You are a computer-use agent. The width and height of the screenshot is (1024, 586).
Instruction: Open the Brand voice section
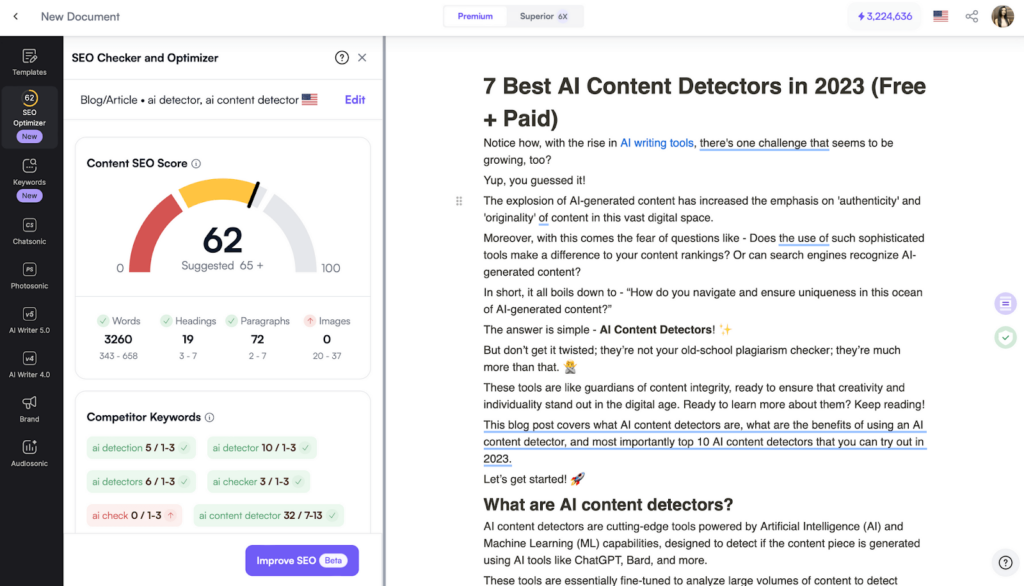(x=29, y=409)
